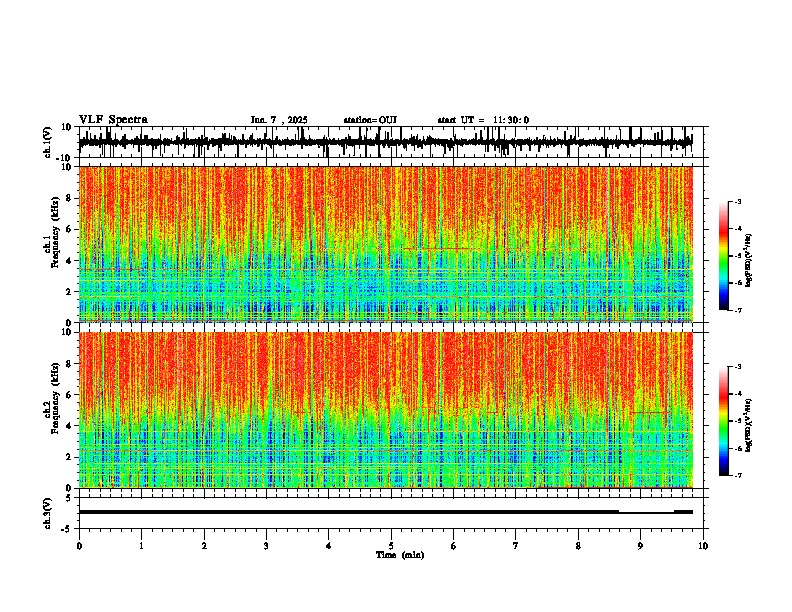Click the time axis tick label '0'
The height and width of the screenshot is (612, 792).
pos(79,546)
